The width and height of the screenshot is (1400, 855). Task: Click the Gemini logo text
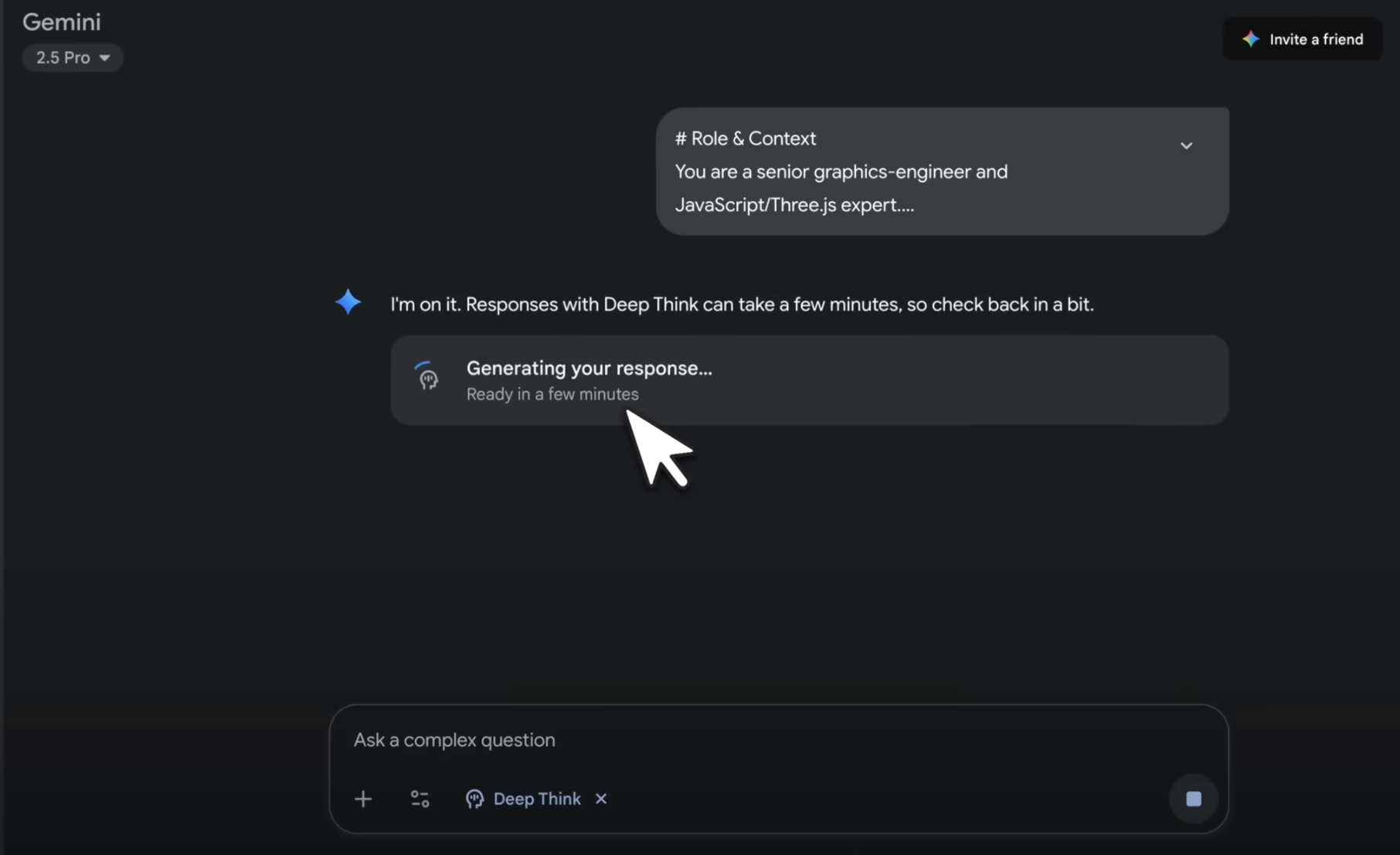[x=62, y=22]
